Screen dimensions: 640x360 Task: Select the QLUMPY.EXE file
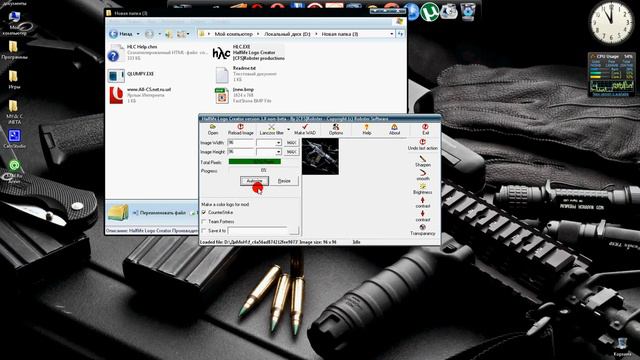pyautogui.click(x=131, y=75)
